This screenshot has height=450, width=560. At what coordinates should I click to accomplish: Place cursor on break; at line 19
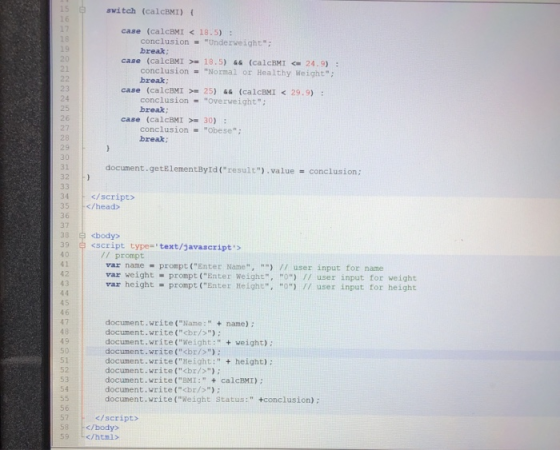[154, 51]
